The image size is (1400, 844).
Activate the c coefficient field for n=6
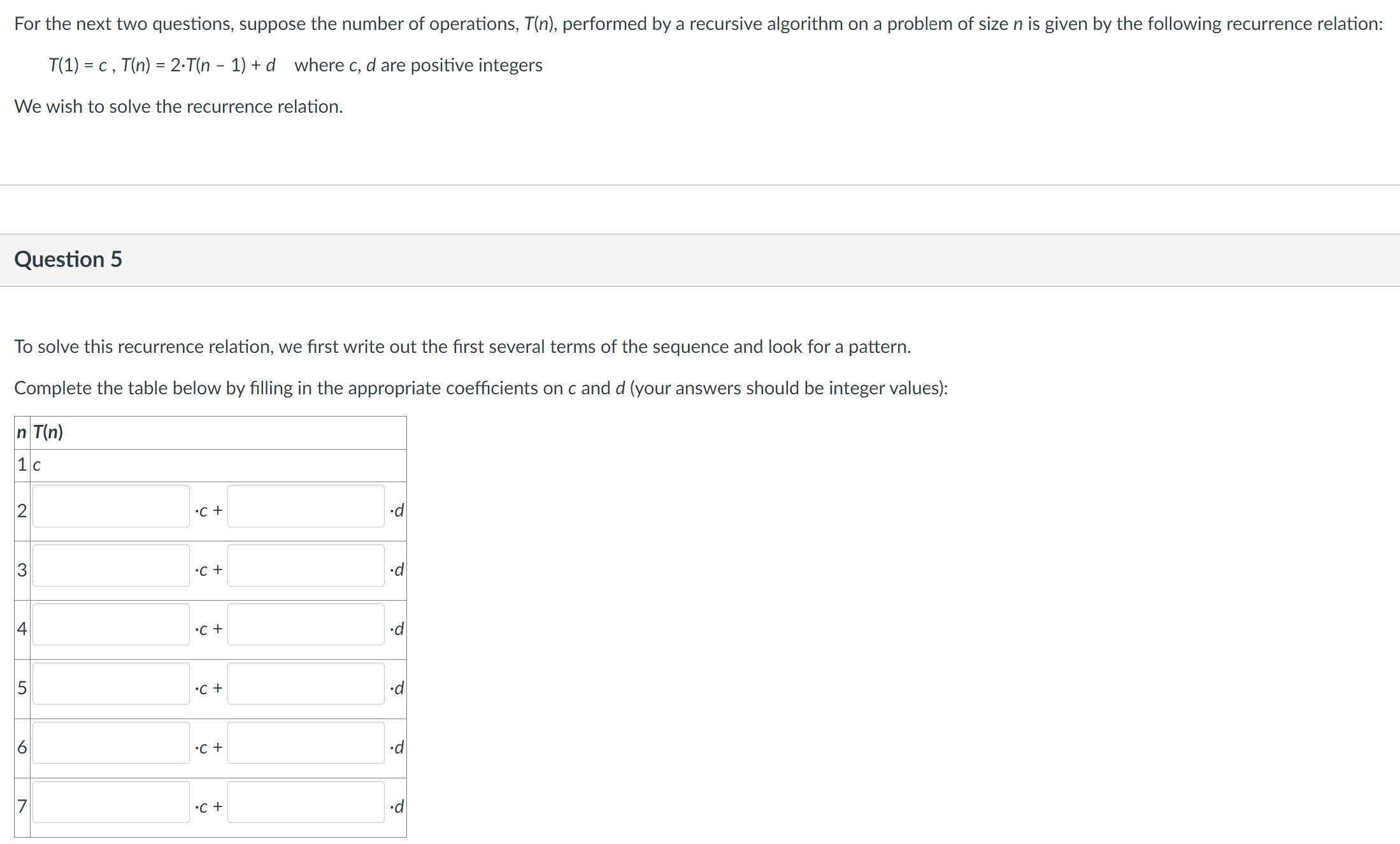(x=111, y=743)
